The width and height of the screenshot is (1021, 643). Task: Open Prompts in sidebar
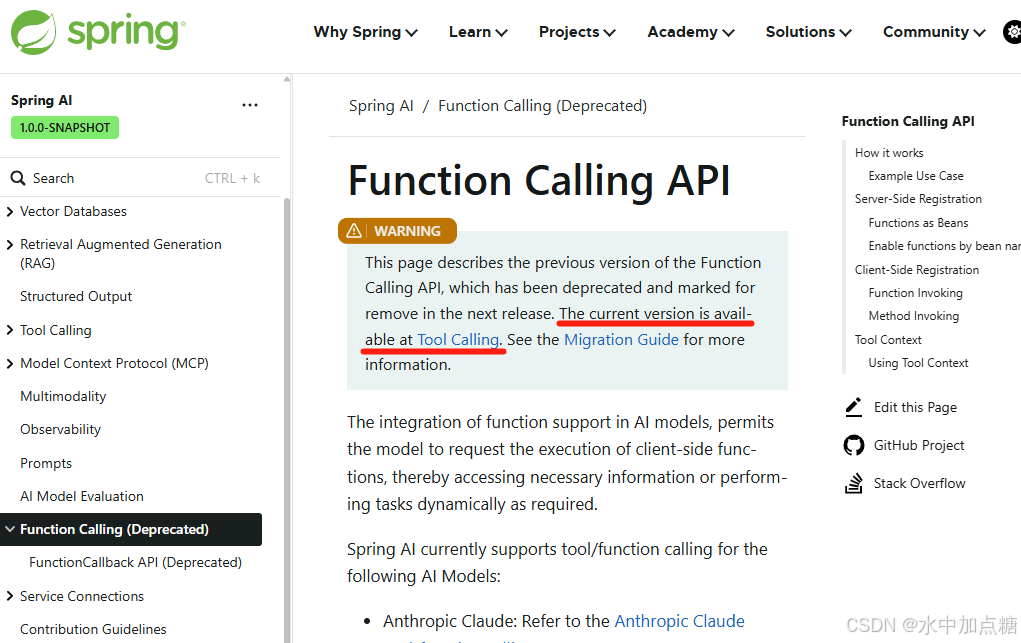click(46, 463)
